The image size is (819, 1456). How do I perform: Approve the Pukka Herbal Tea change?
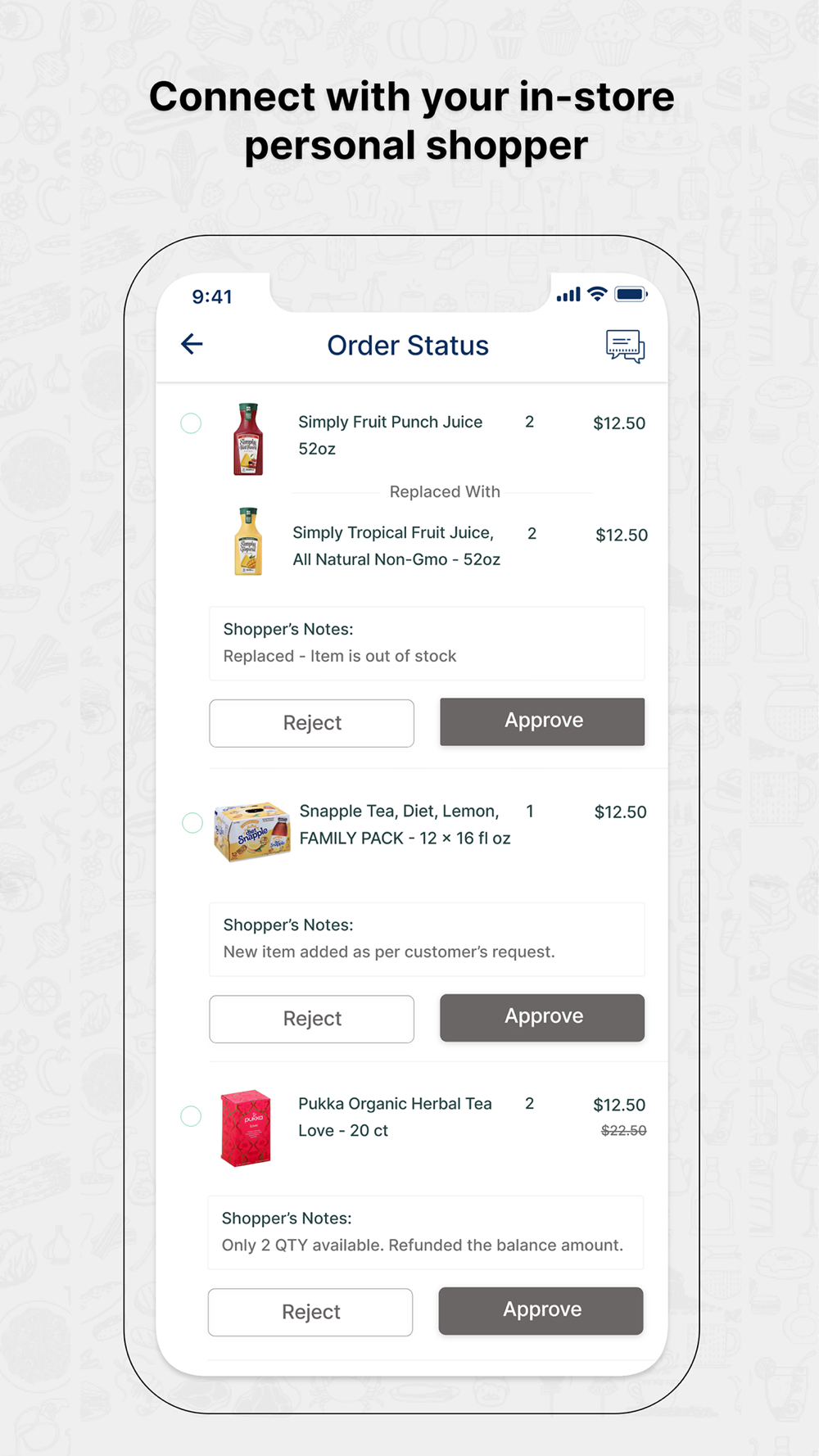(541, 1311)
